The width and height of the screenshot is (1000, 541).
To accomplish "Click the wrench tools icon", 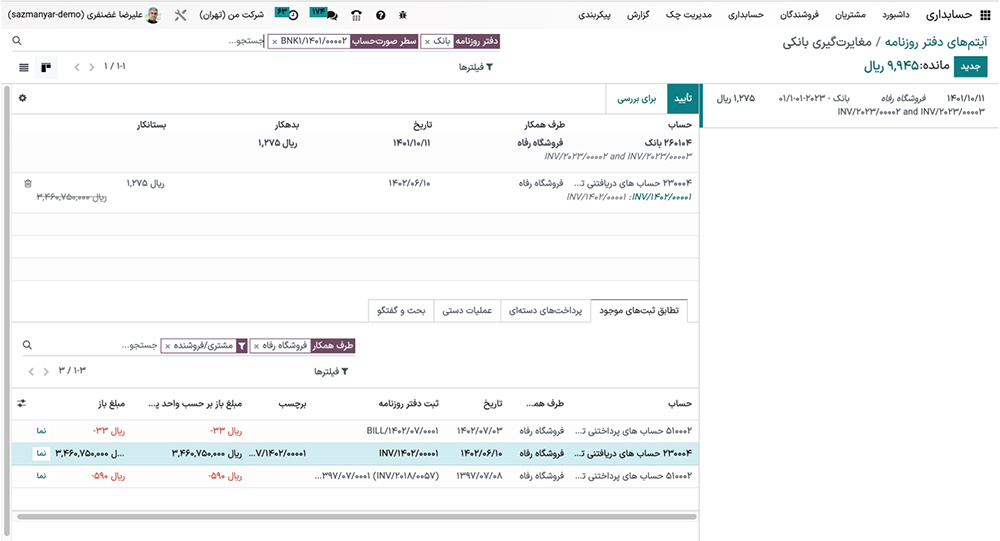I will tap(180, 16).
